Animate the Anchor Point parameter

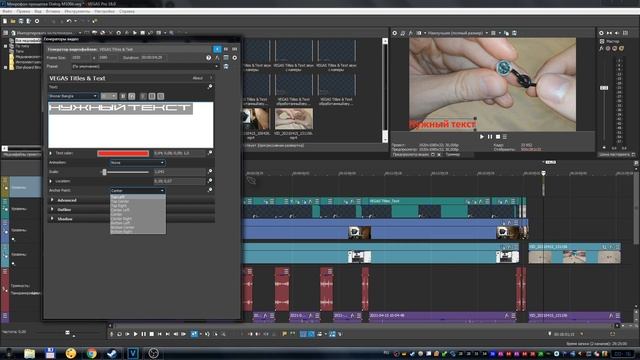[x=210, y=190]
